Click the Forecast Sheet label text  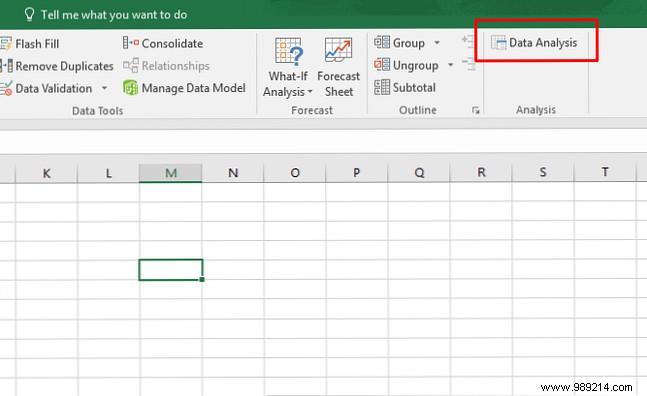pos(338,84)
